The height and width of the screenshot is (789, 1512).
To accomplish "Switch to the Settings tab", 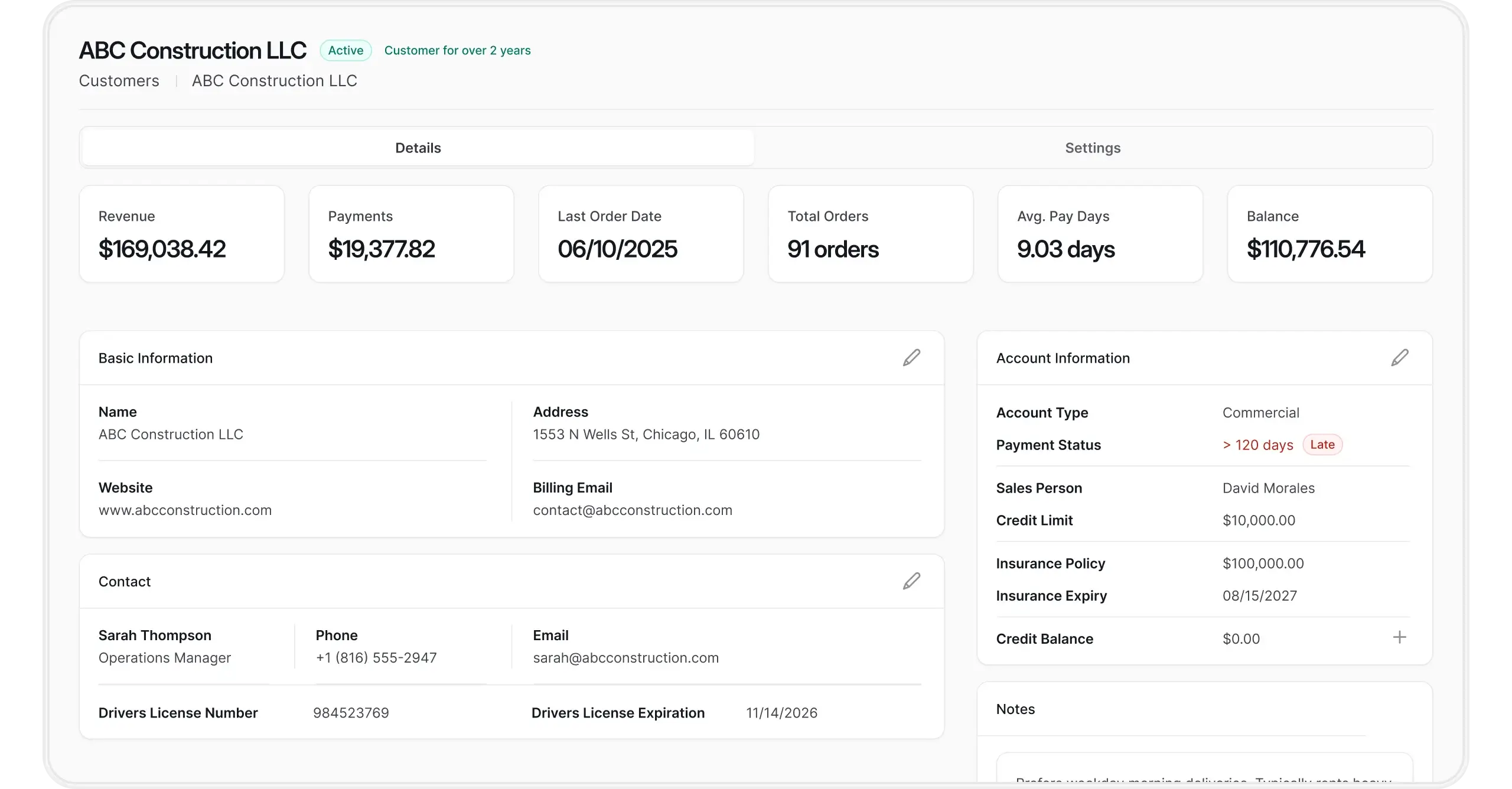I will [1093, 148].
